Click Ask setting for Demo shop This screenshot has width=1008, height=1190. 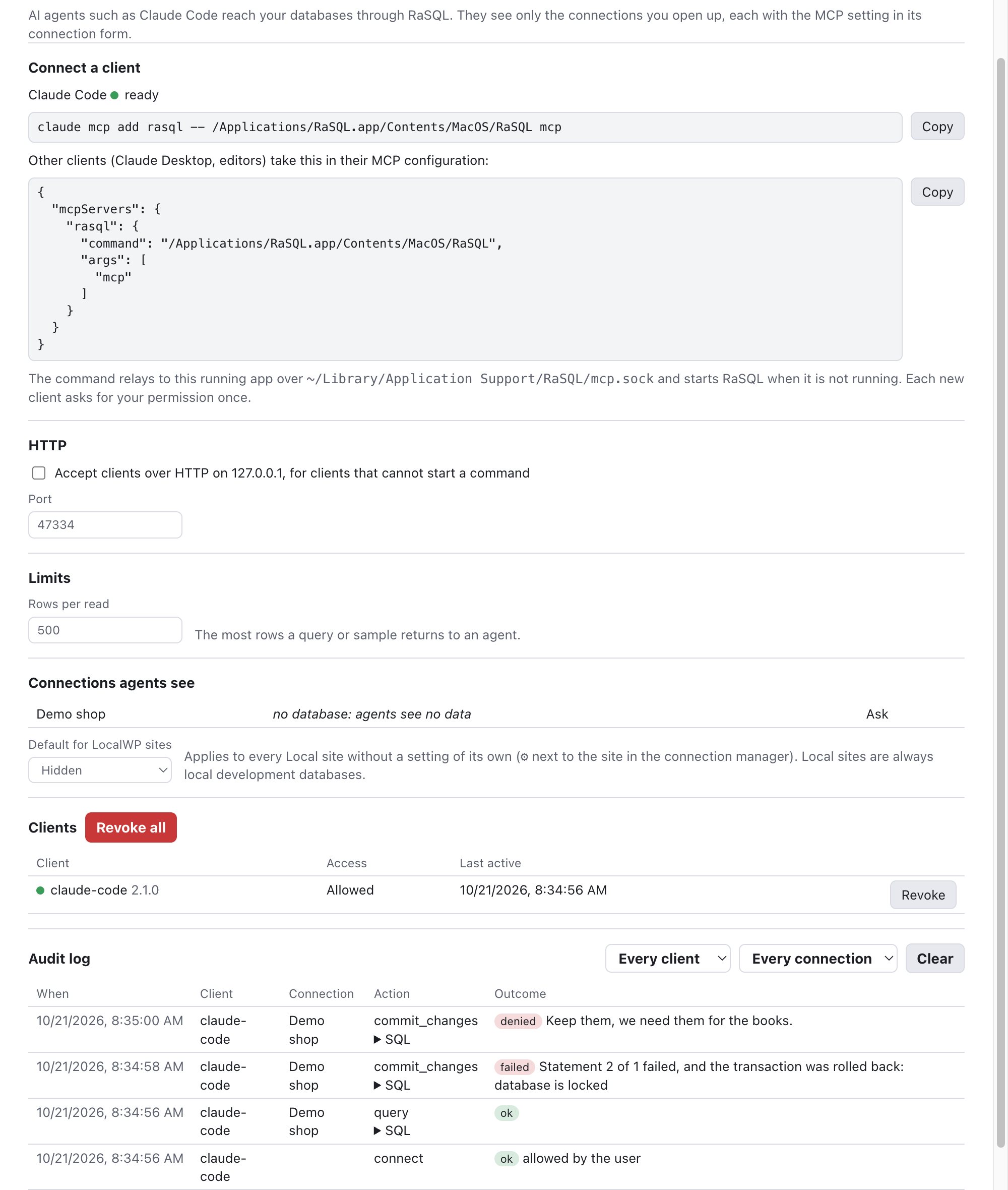click(x=876, y=714)
